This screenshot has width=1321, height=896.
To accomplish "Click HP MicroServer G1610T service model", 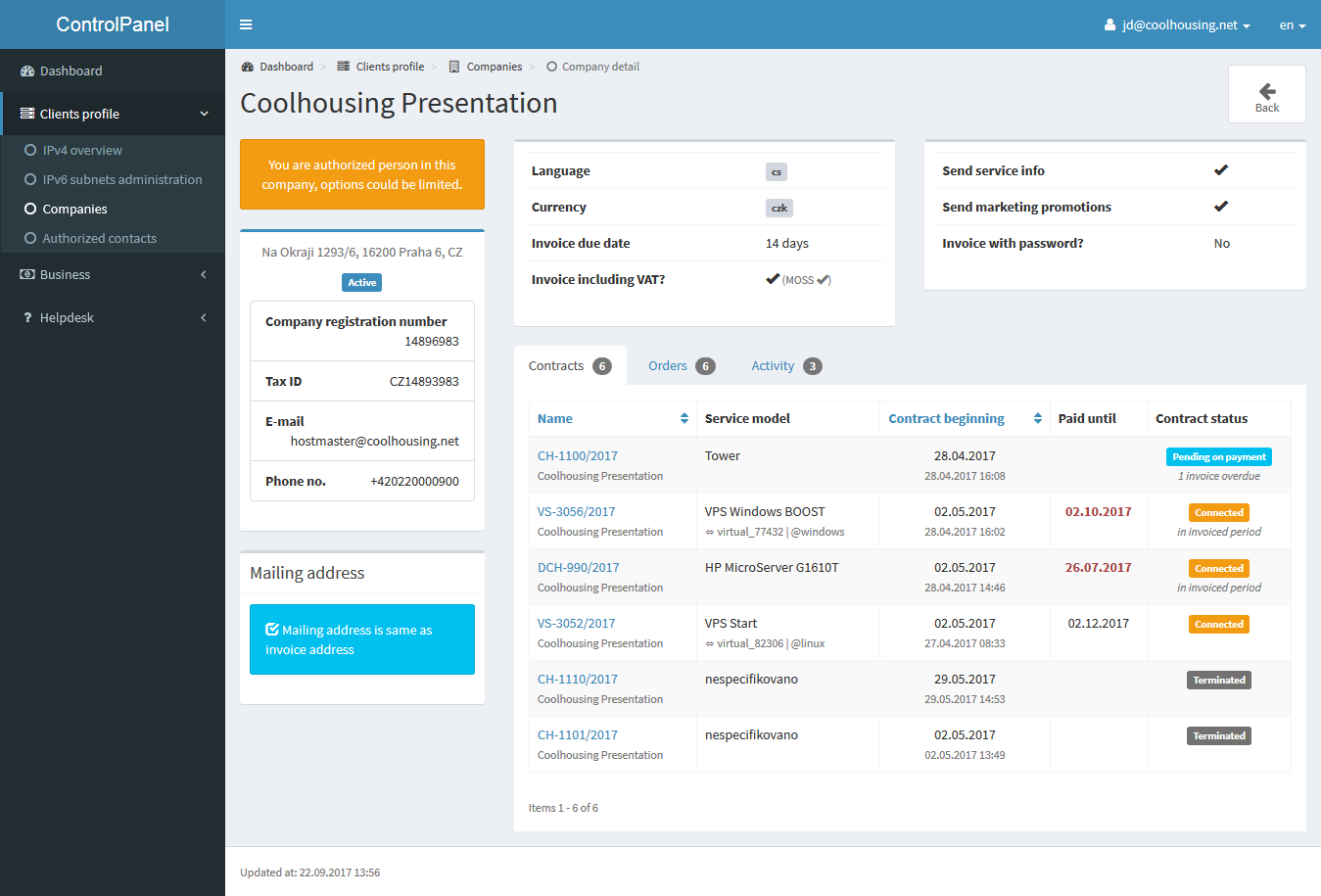I will pos(772,568).
